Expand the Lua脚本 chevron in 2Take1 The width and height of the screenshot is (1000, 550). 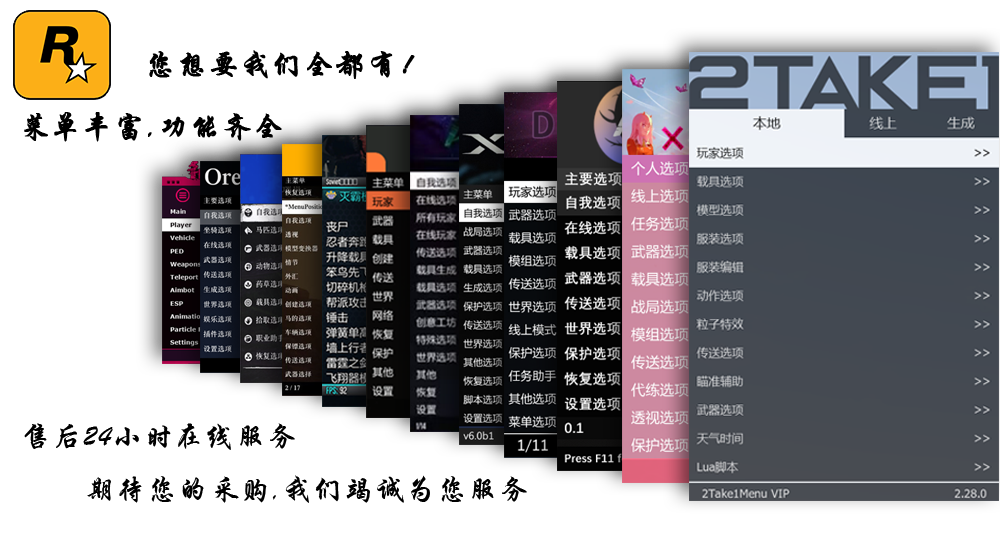coord(982,467)
